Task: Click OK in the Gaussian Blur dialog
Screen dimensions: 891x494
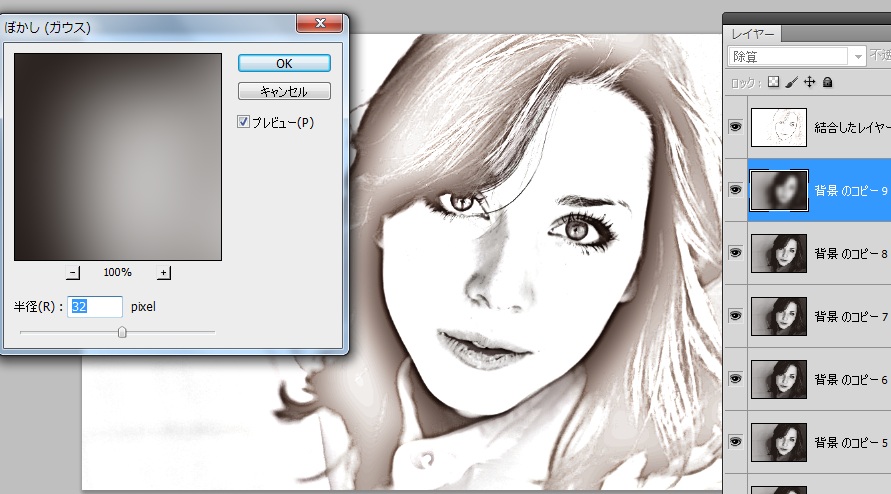Action: (x=284, y=63)
